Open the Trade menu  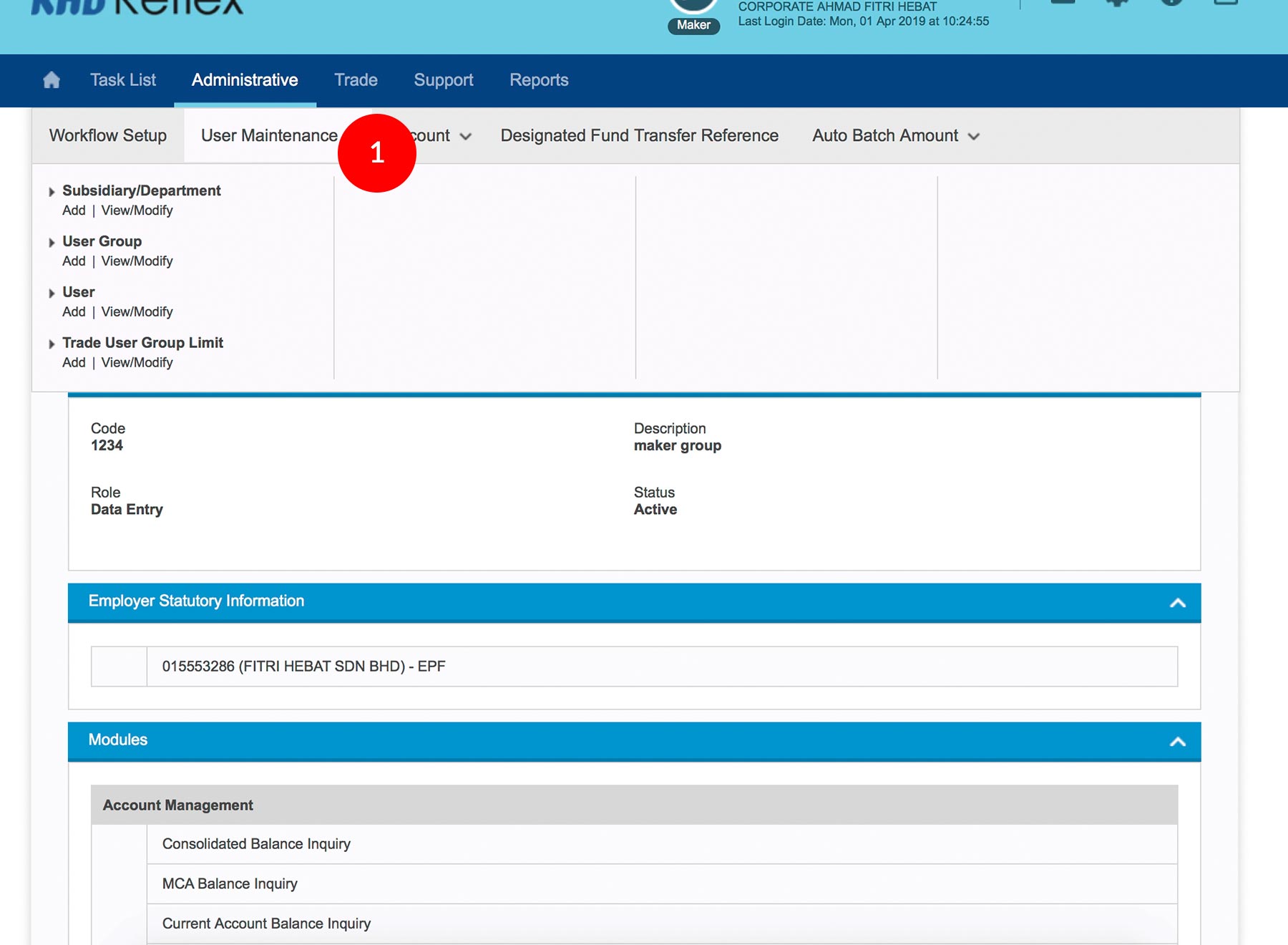[x=356, y=80]
